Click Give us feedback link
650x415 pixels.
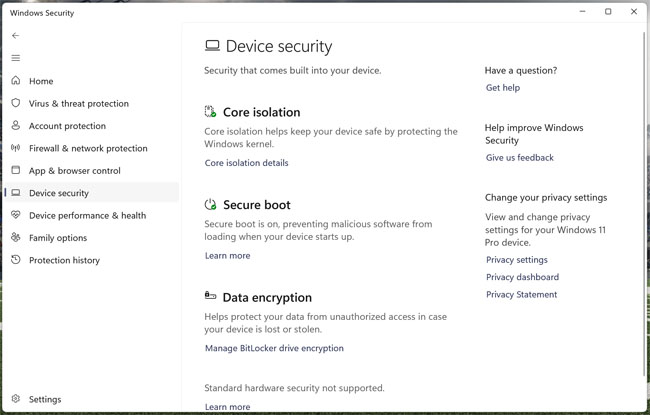point(519,158)
